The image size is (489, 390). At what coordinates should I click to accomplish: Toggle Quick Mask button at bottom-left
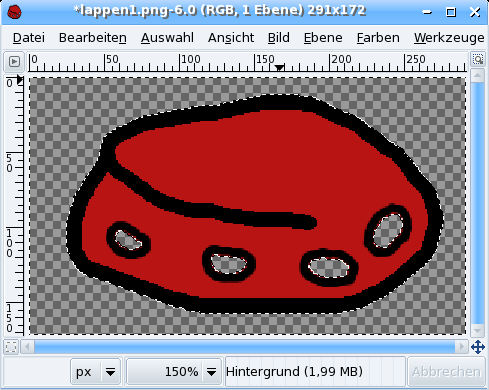pos(11,347)
